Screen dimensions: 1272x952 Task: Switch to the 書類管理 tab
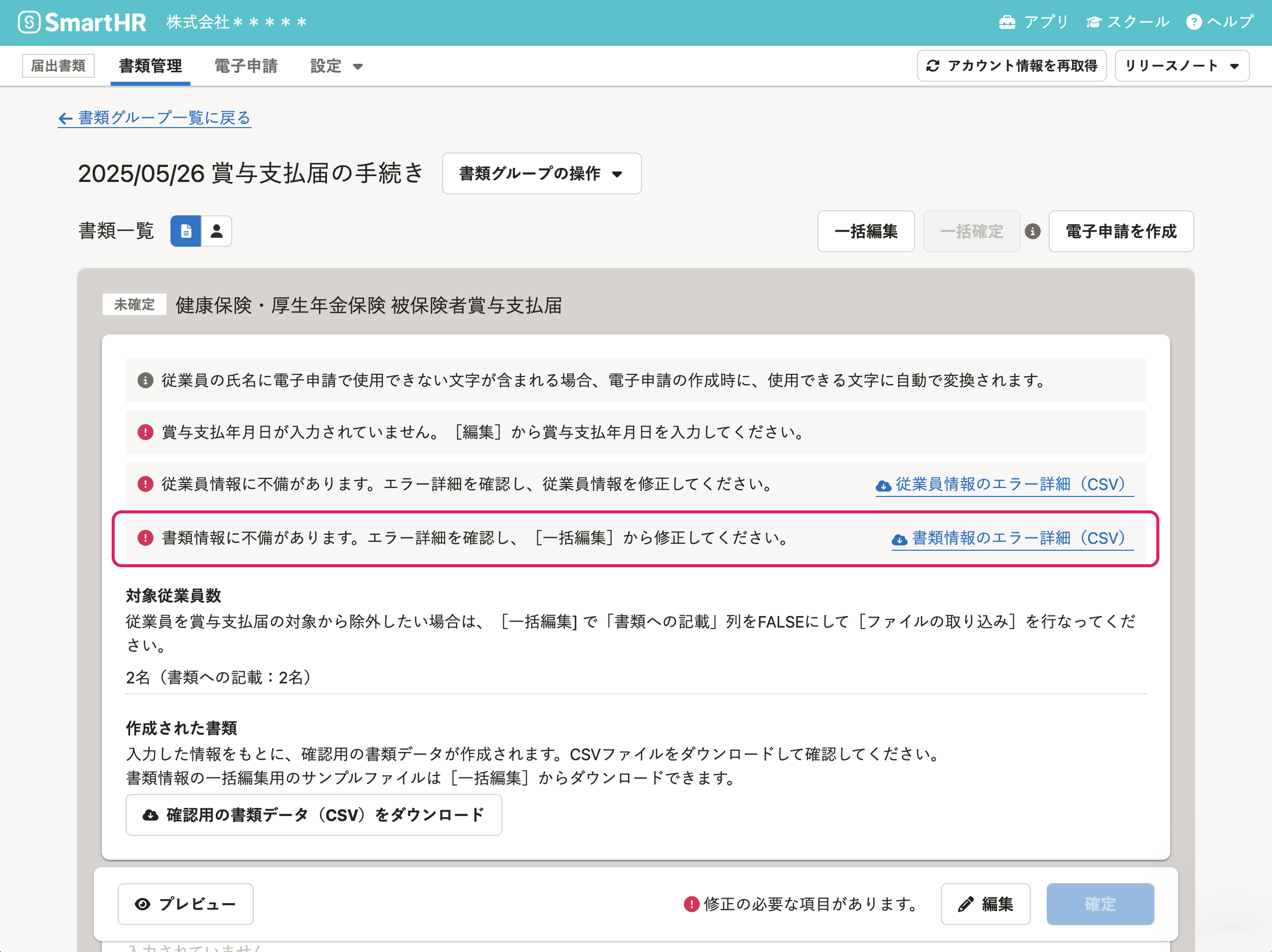click(x=150, y=66)
